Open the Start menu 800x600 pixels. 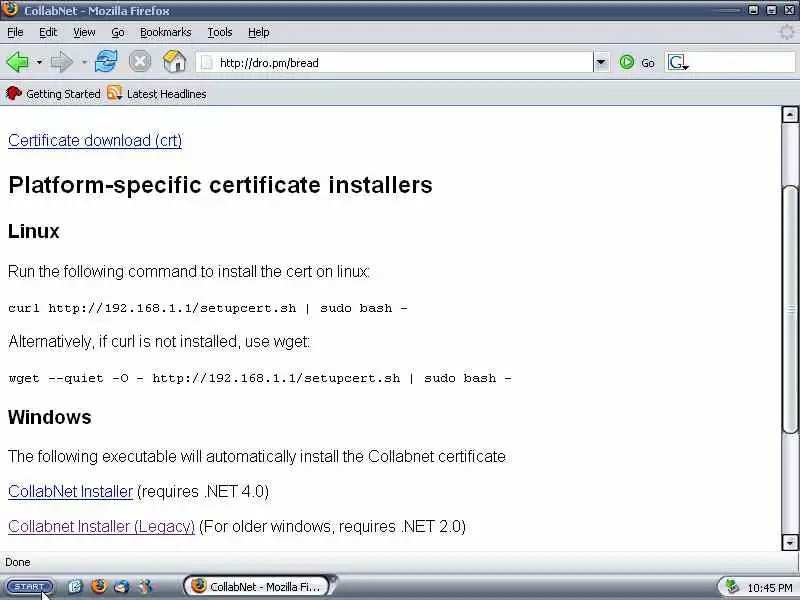coord(29,587)
